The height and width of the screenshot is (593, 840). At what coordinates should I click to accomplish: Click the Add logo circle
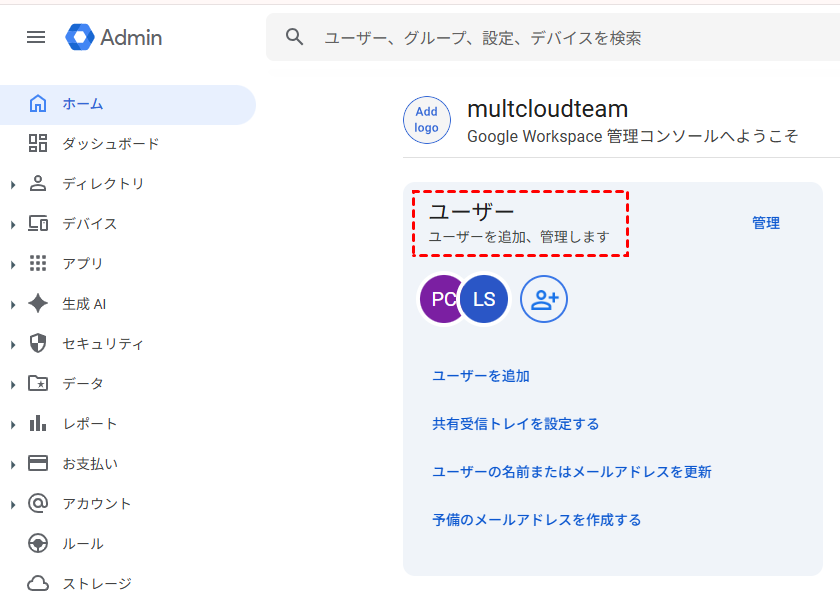(x=427, y=120)
